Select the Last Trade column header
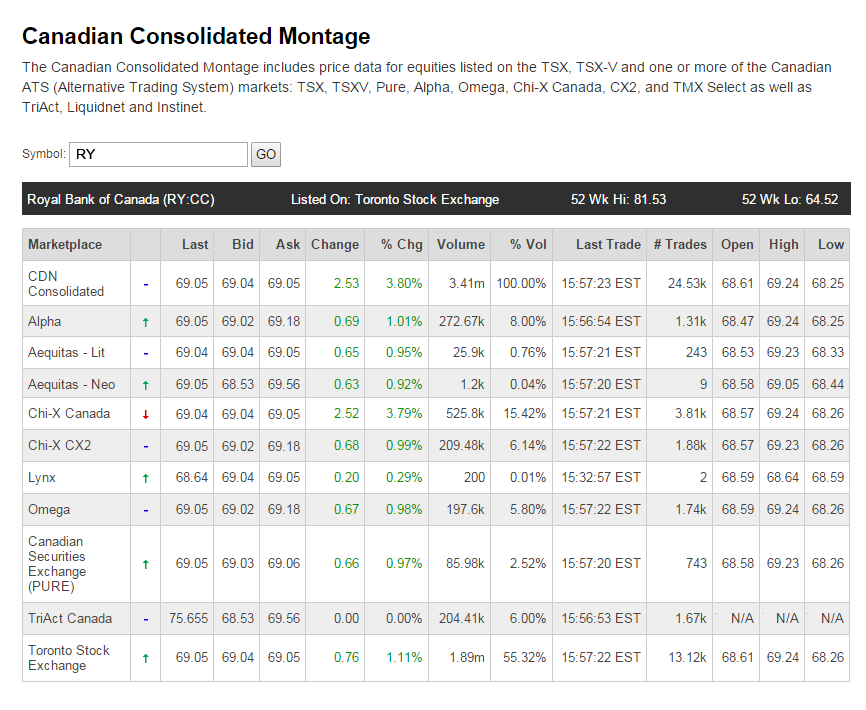The width and height of the screenshot is (866, 710). [608, 244]
